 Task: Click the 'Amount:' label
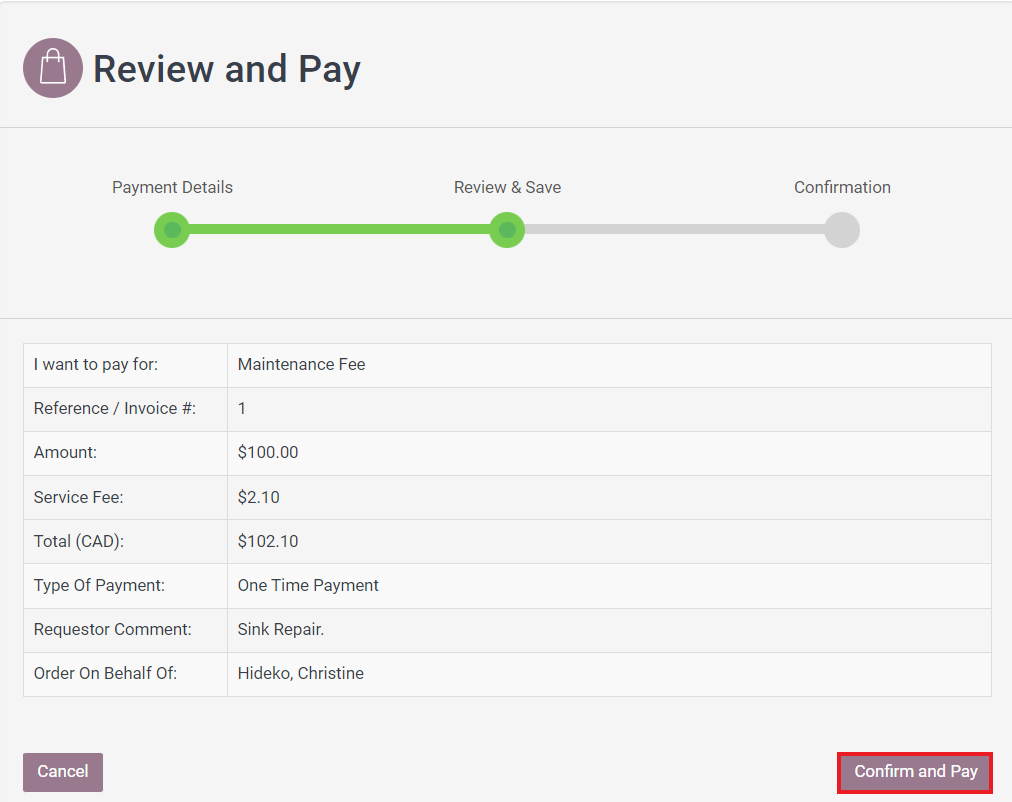coord(65,452)
